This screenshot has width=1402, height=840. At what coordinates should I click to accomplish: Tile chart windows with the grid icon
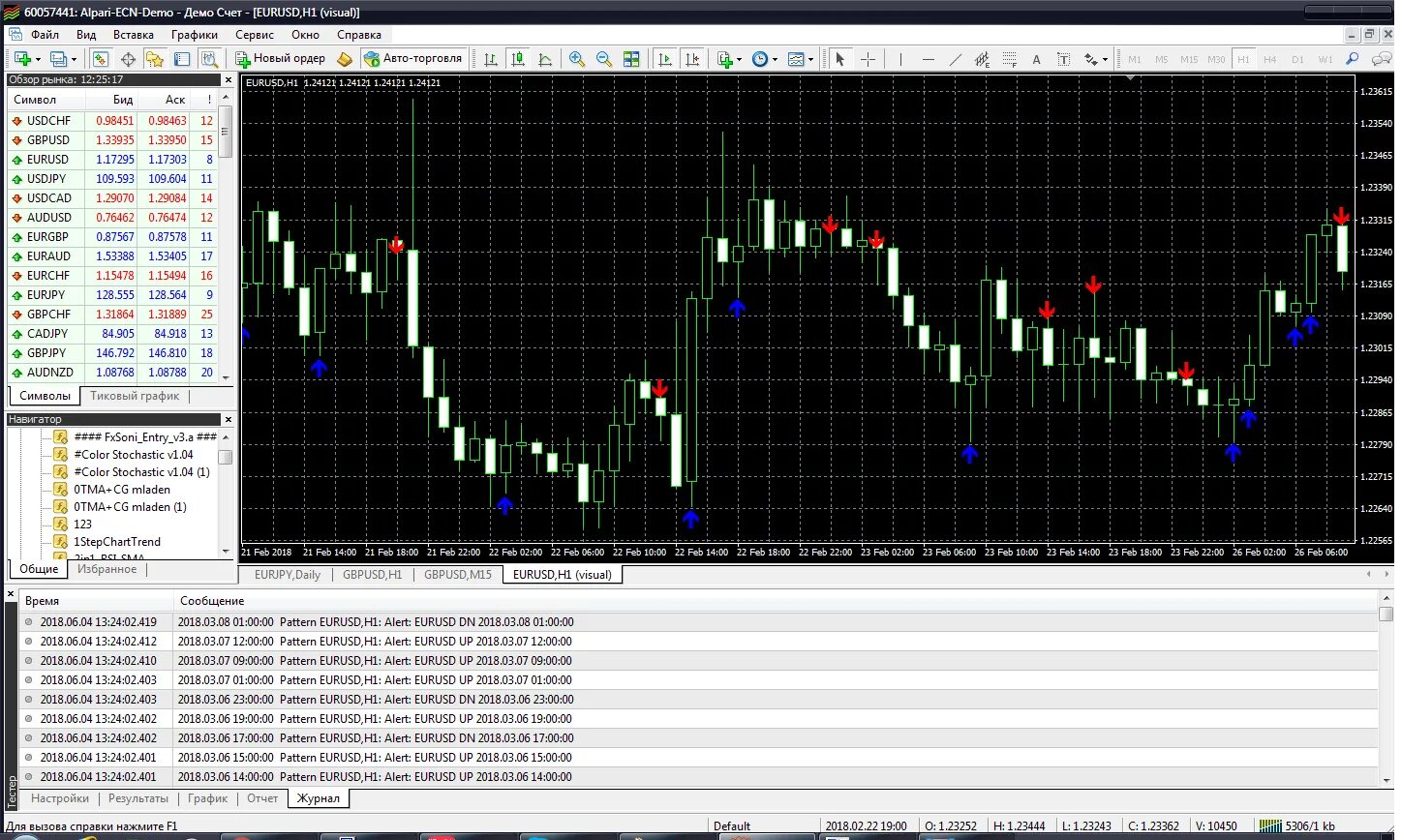click(x=631, y=59)
